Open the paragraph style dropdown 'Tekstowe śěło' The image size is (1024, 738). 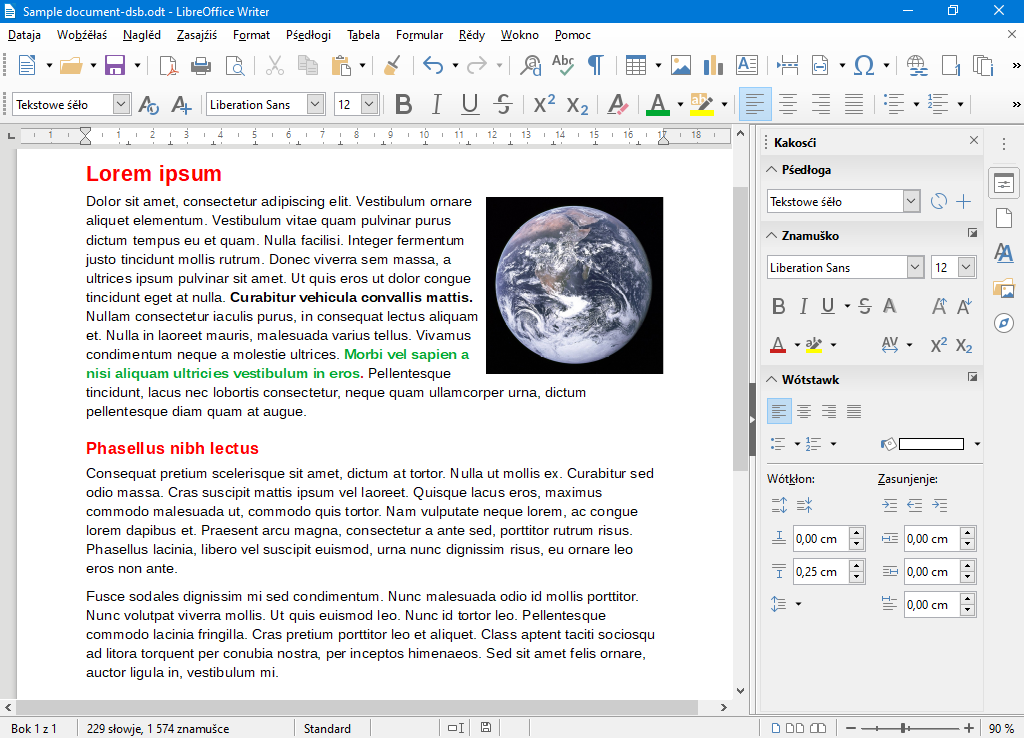click(121, 104)
